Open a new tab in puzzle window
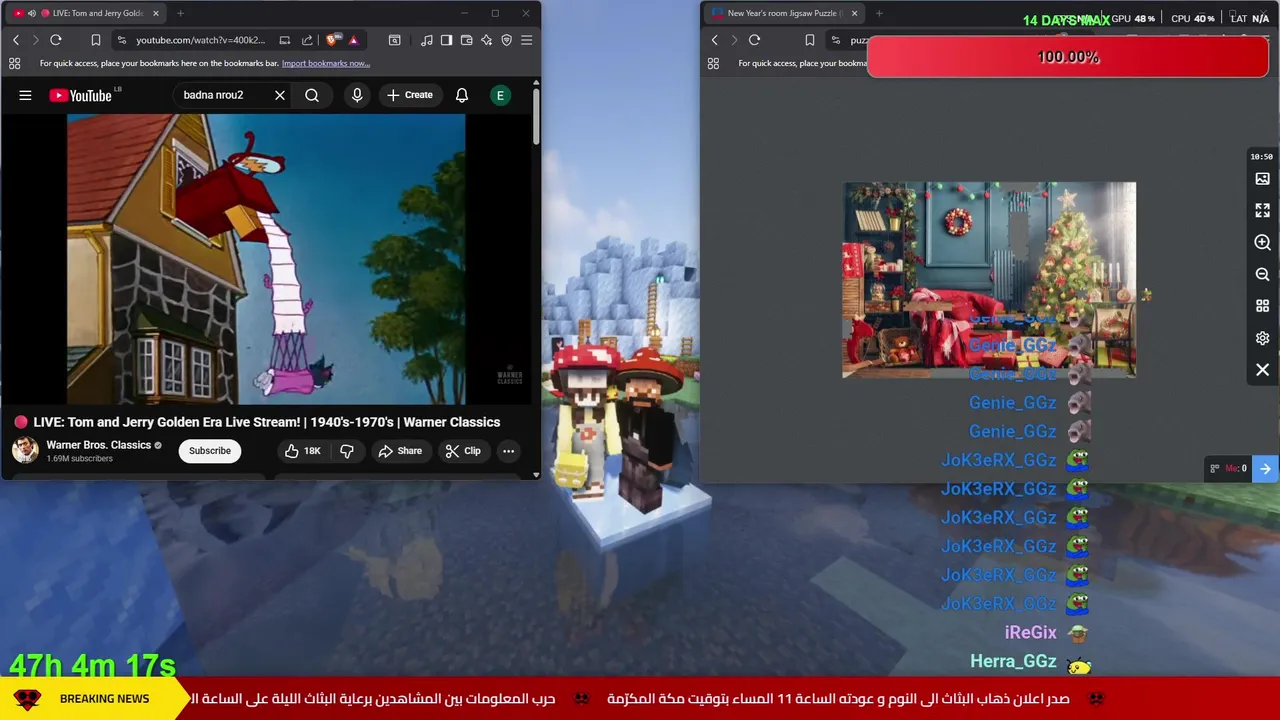The image size is (1280, 720). click(x=879, y=13)
